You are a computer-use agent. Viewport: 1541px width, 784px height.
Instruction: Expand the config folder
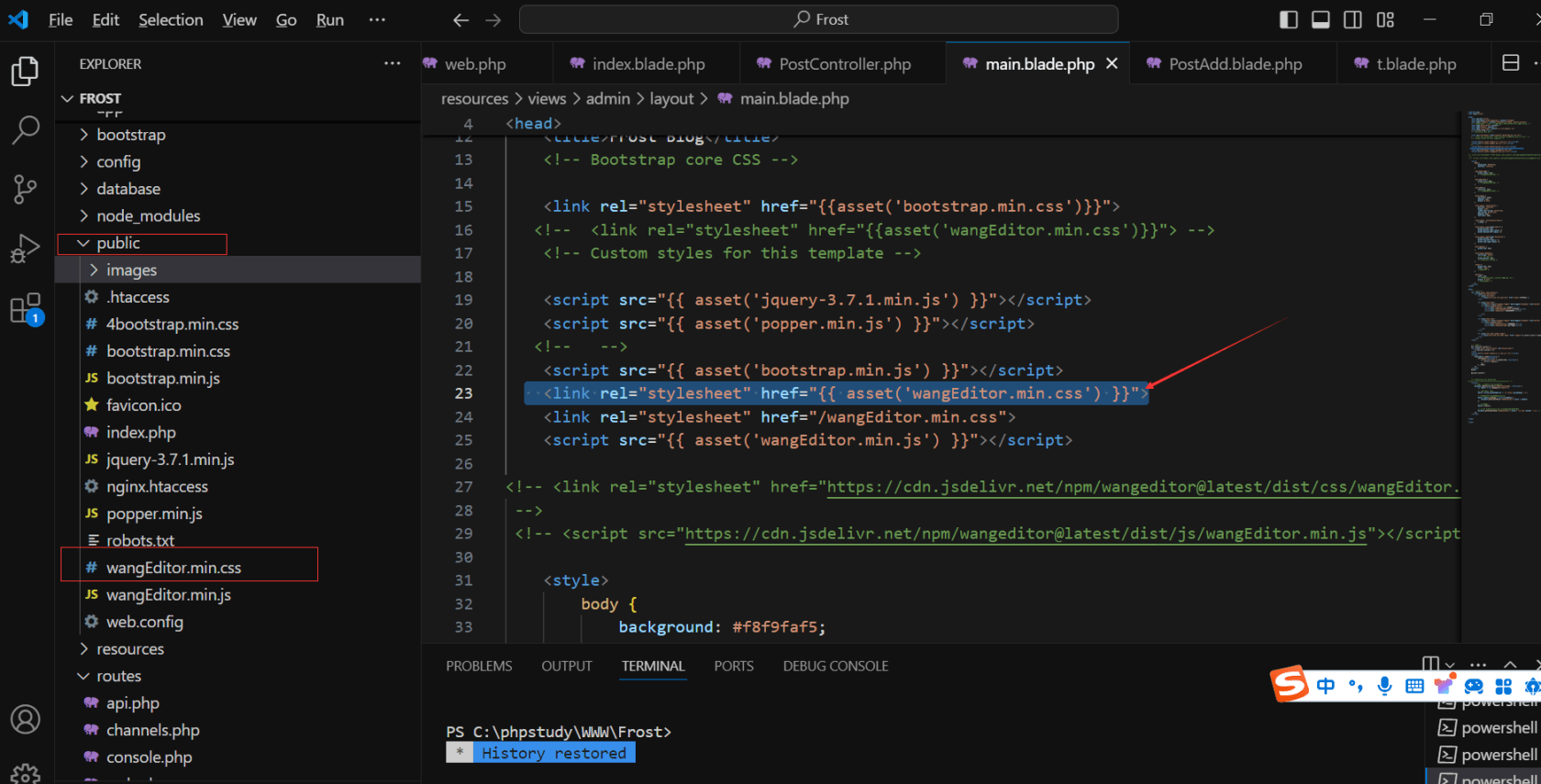tap(238, 161)
